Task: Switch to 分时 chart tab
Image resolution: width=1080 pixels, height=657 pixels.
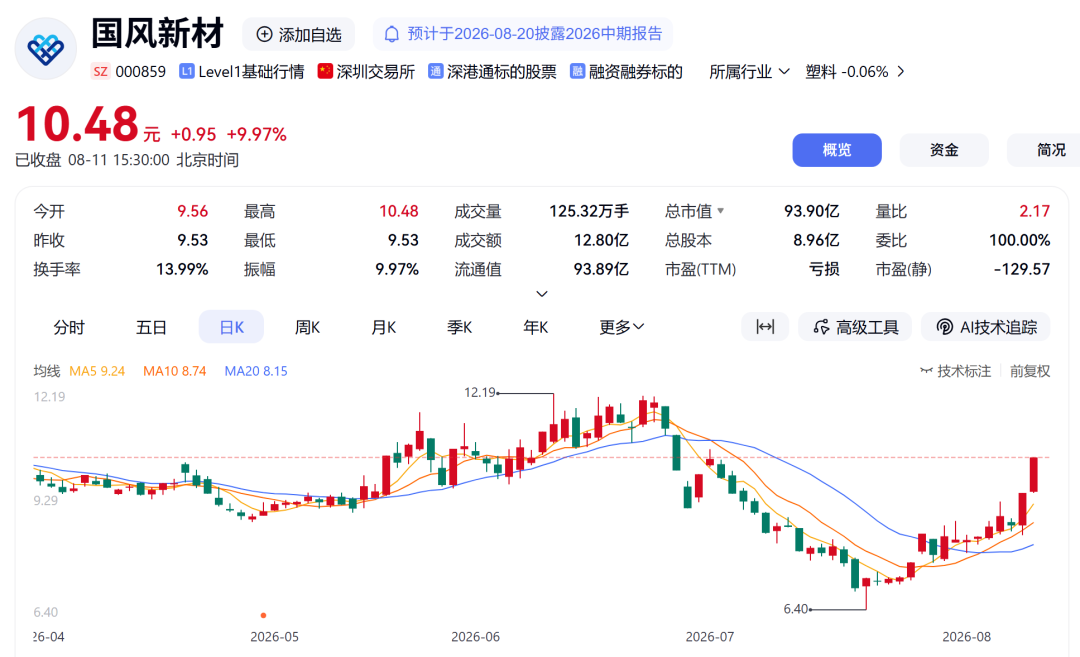Action: point(69,327)
